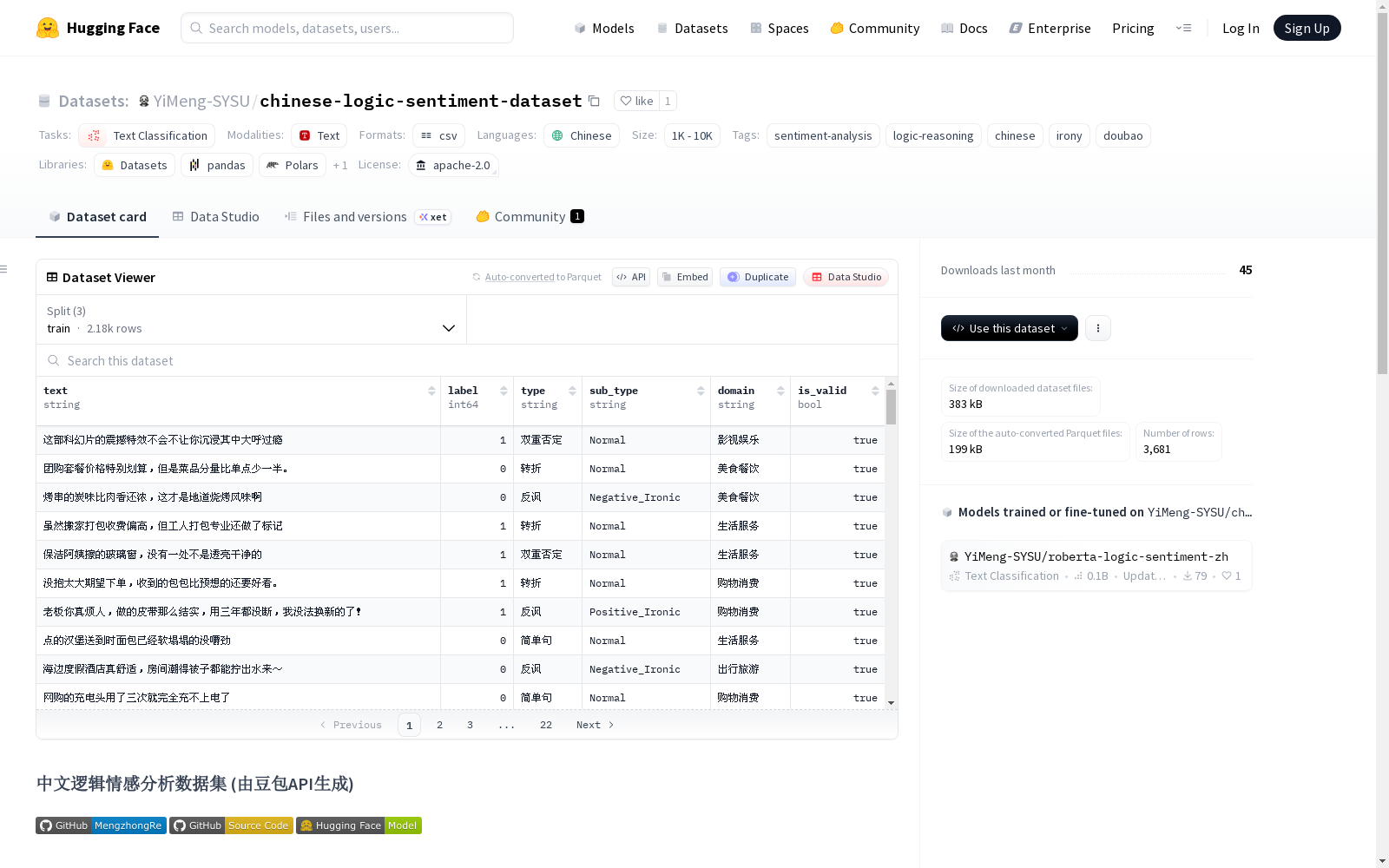Screen dimensions: 1389x868
Task: Switch to the Dataset card tab
Action: (97, 217)
